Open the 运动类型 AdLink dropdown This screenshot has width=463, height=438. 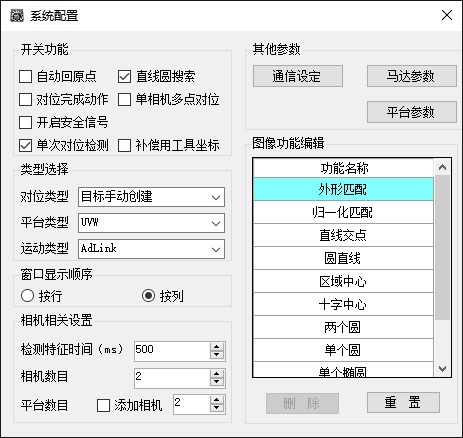pyautogui.click(x=151, y=249)
